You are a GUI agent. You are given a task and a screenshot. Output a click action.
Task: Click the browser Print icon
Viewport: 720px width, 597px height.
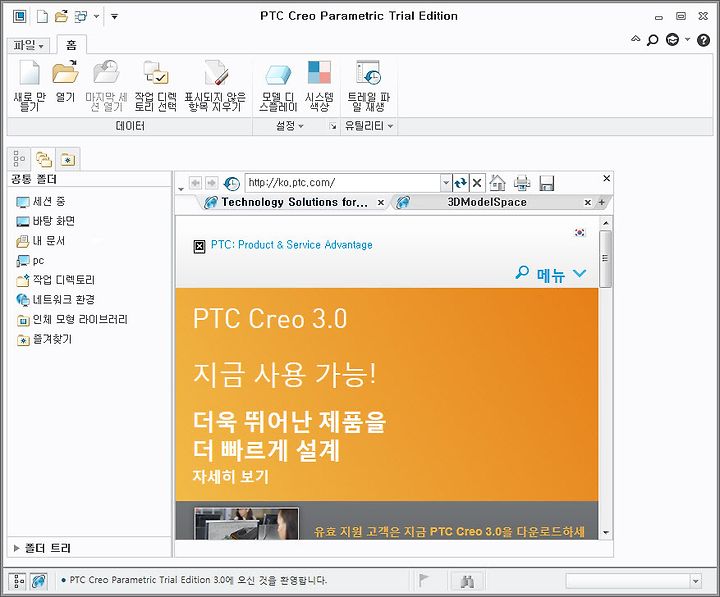[522, 183]
